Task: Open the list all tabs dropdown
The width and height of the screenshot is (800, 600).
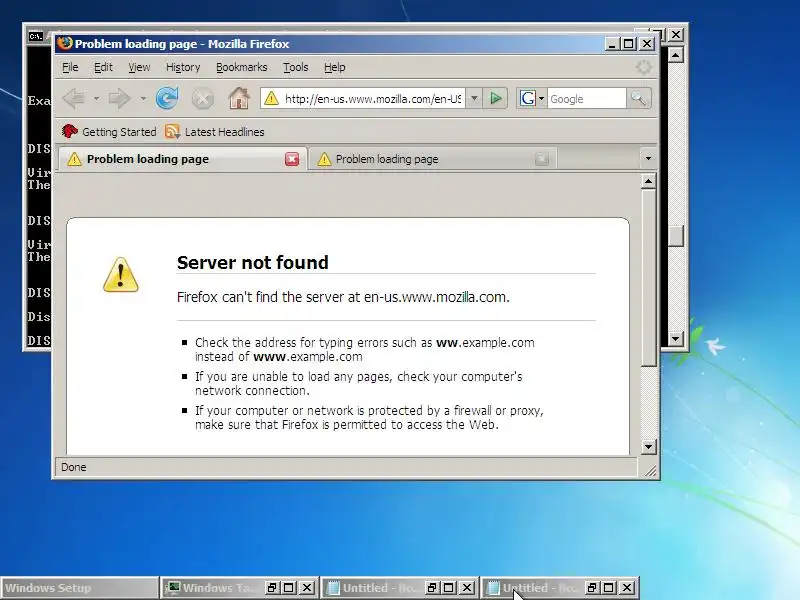Action: pyautogui.click(x=648, y=159)
